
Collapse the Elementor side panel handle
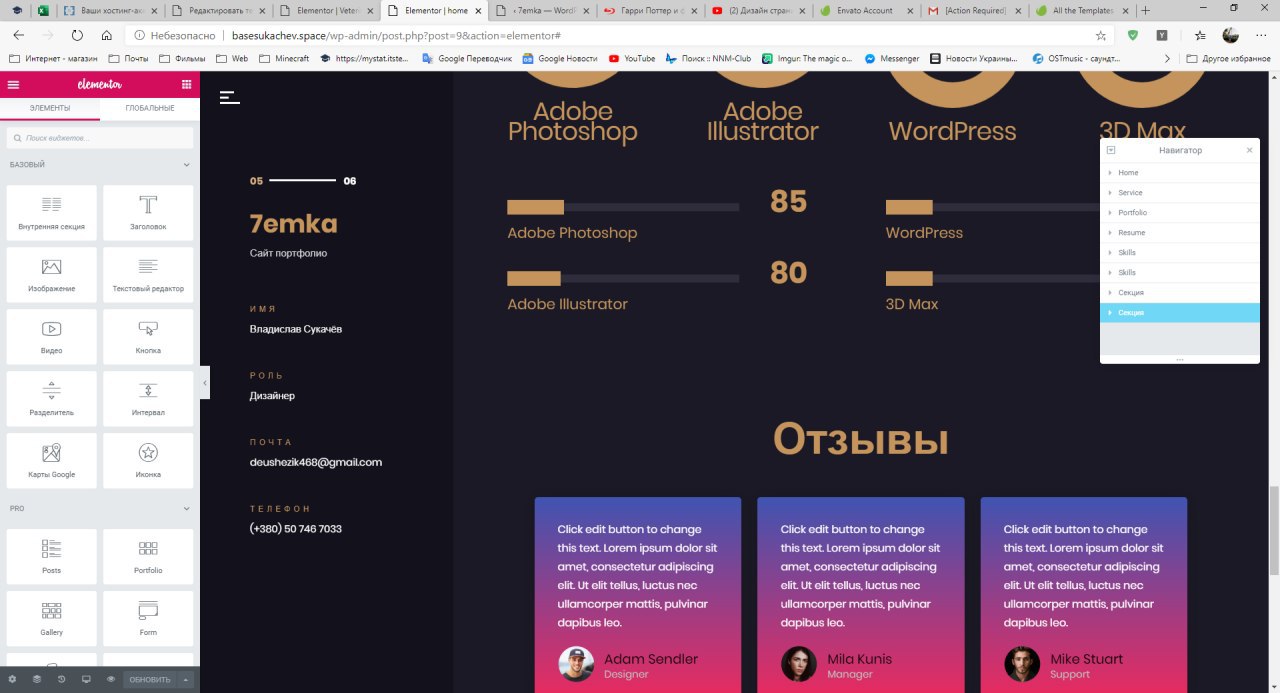click(205, 383)
